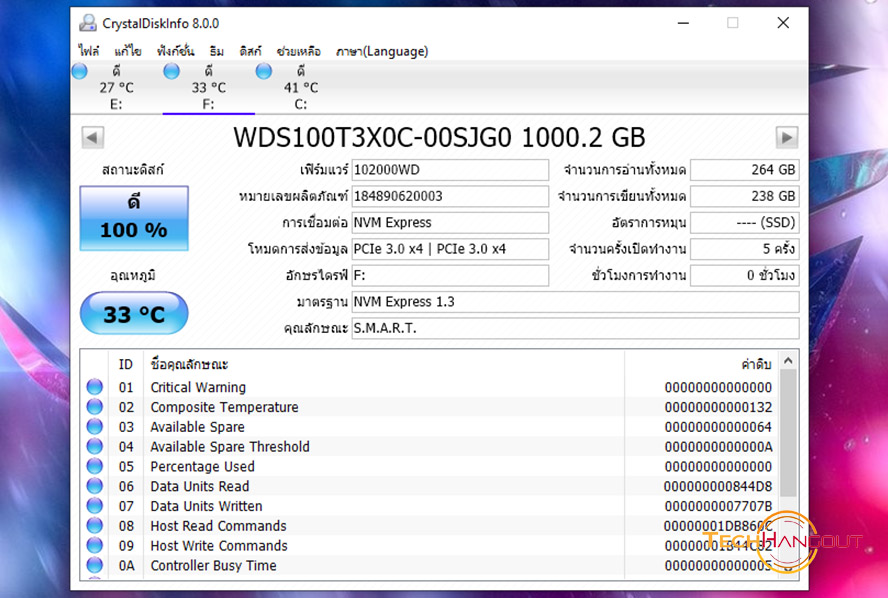Click raw value 0000000000000A

pos(718,447)
